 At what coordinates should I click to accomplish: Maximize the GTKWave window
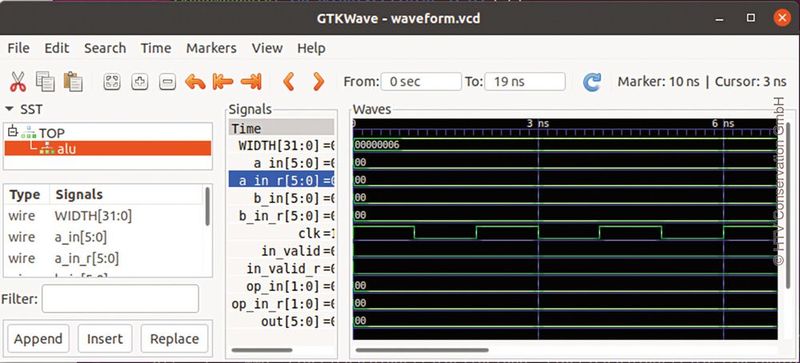[x=751, y=18]
